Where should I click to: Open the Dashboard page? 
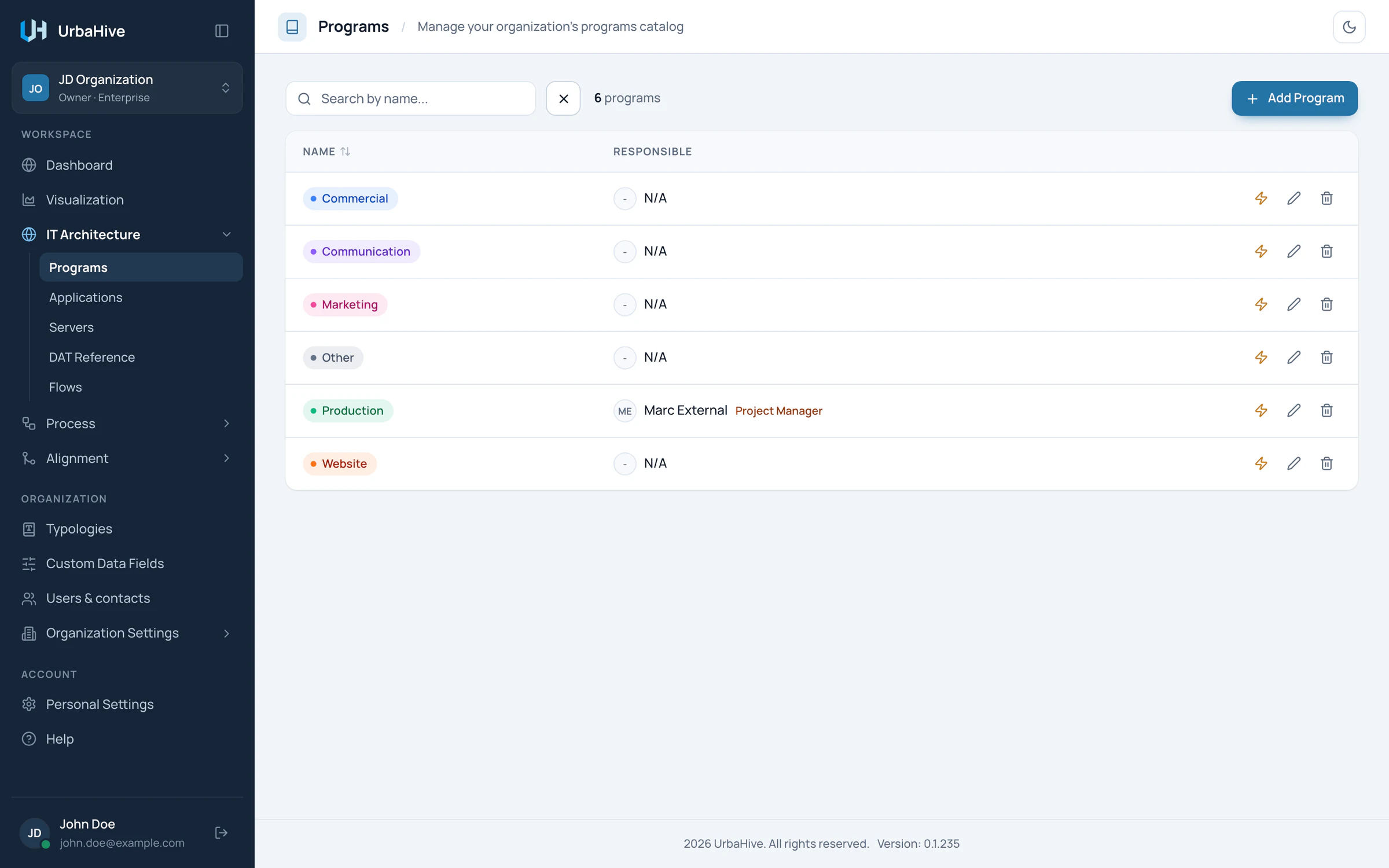click(127, 165)
